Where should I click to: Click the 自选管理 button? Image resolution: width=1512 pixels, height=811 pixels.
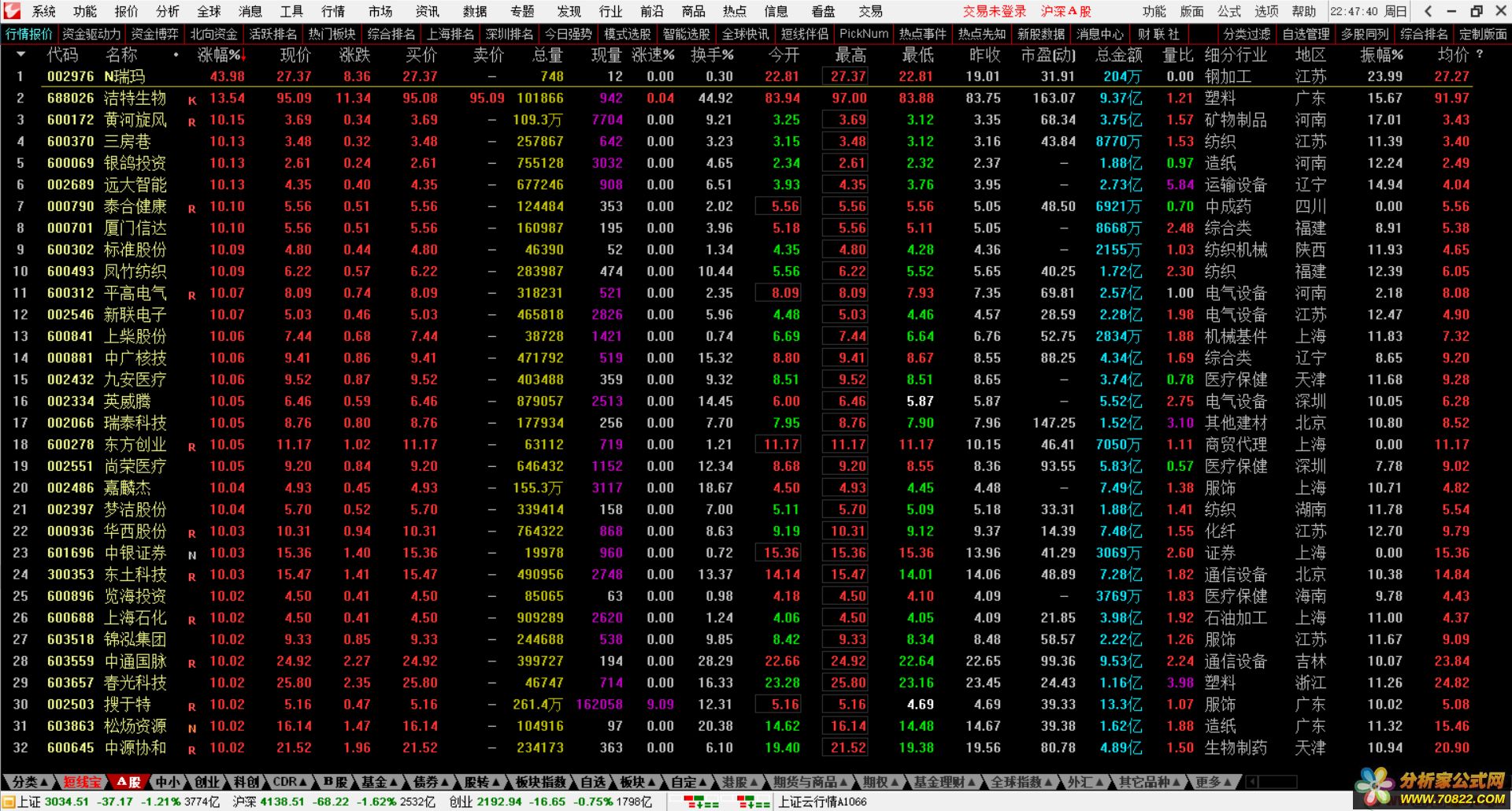point(1306,34)
